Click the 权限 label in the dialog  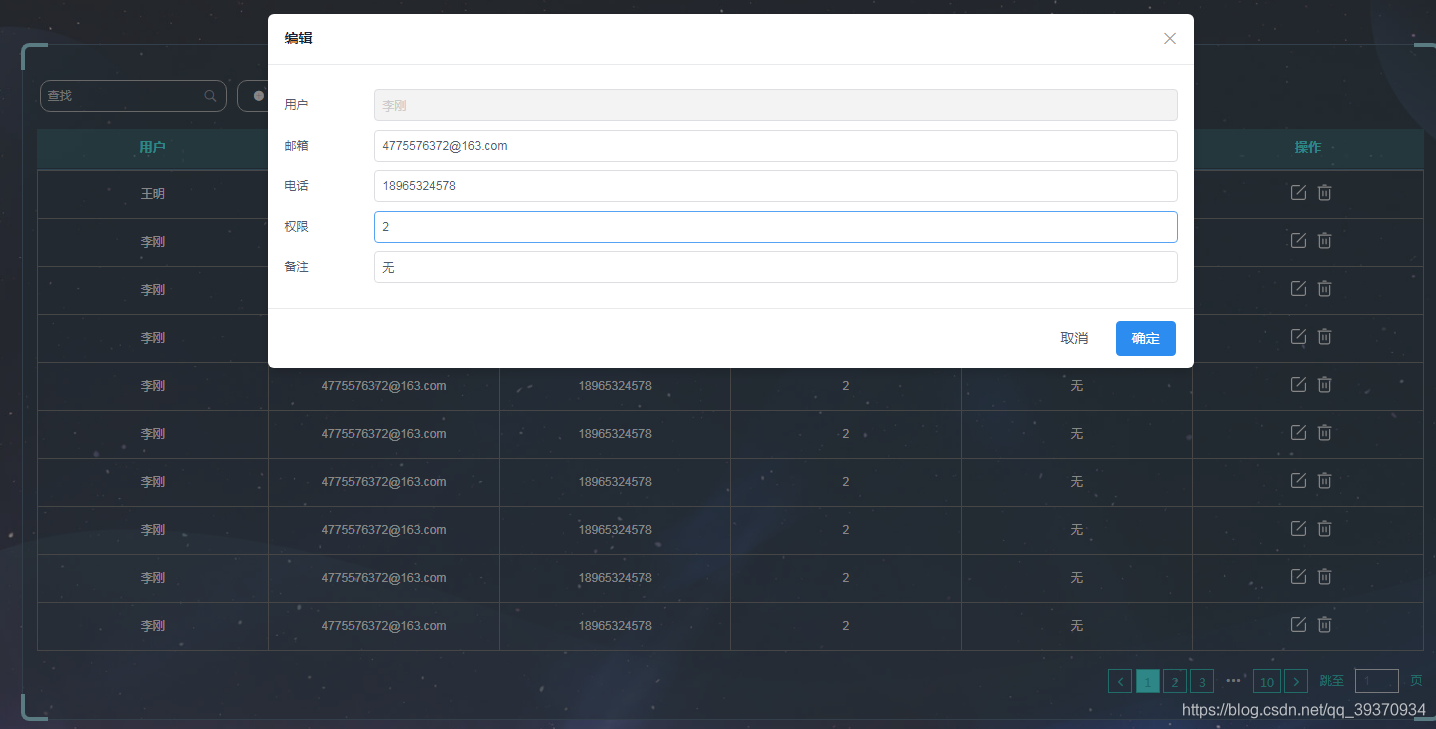pos(296,227)
